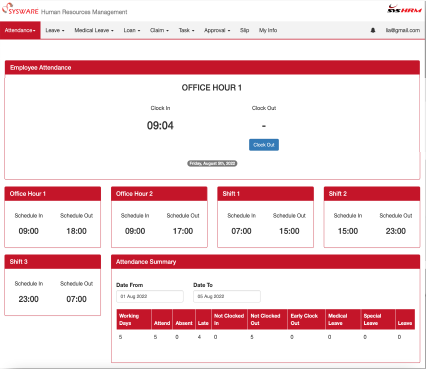426x369 pixels.
Task: Click the SysHRM logo at top right
Action: point(404,9)
